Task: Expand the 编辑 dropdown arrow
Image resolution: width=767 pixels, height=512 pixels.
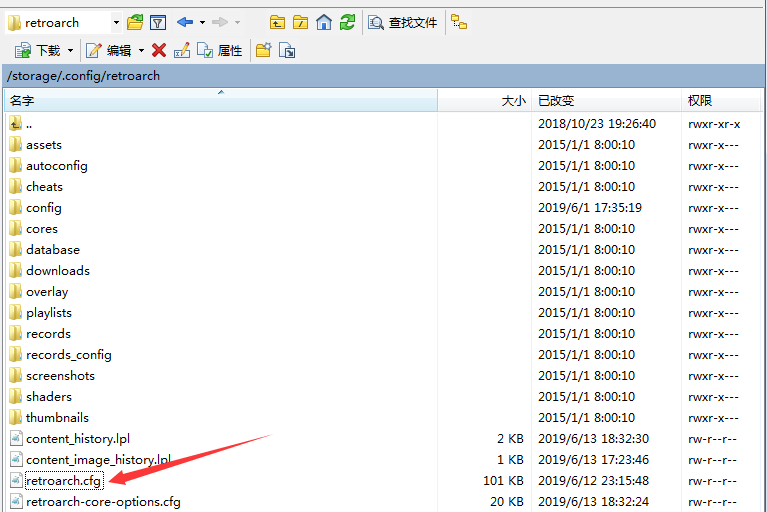Action: pyautogui.click(x=141, y=50)
